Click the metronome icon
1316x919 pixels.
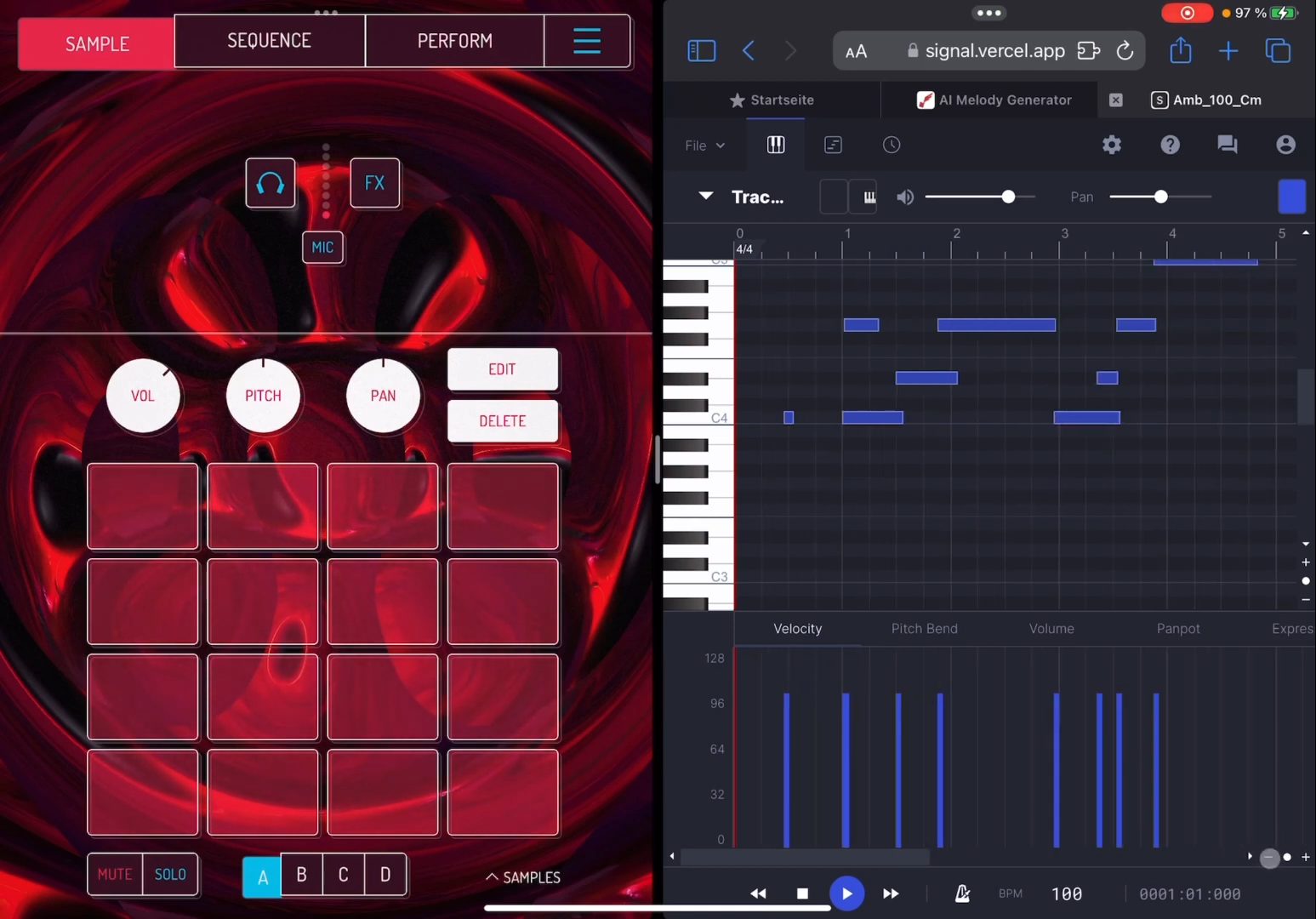[x=962, y=893]
